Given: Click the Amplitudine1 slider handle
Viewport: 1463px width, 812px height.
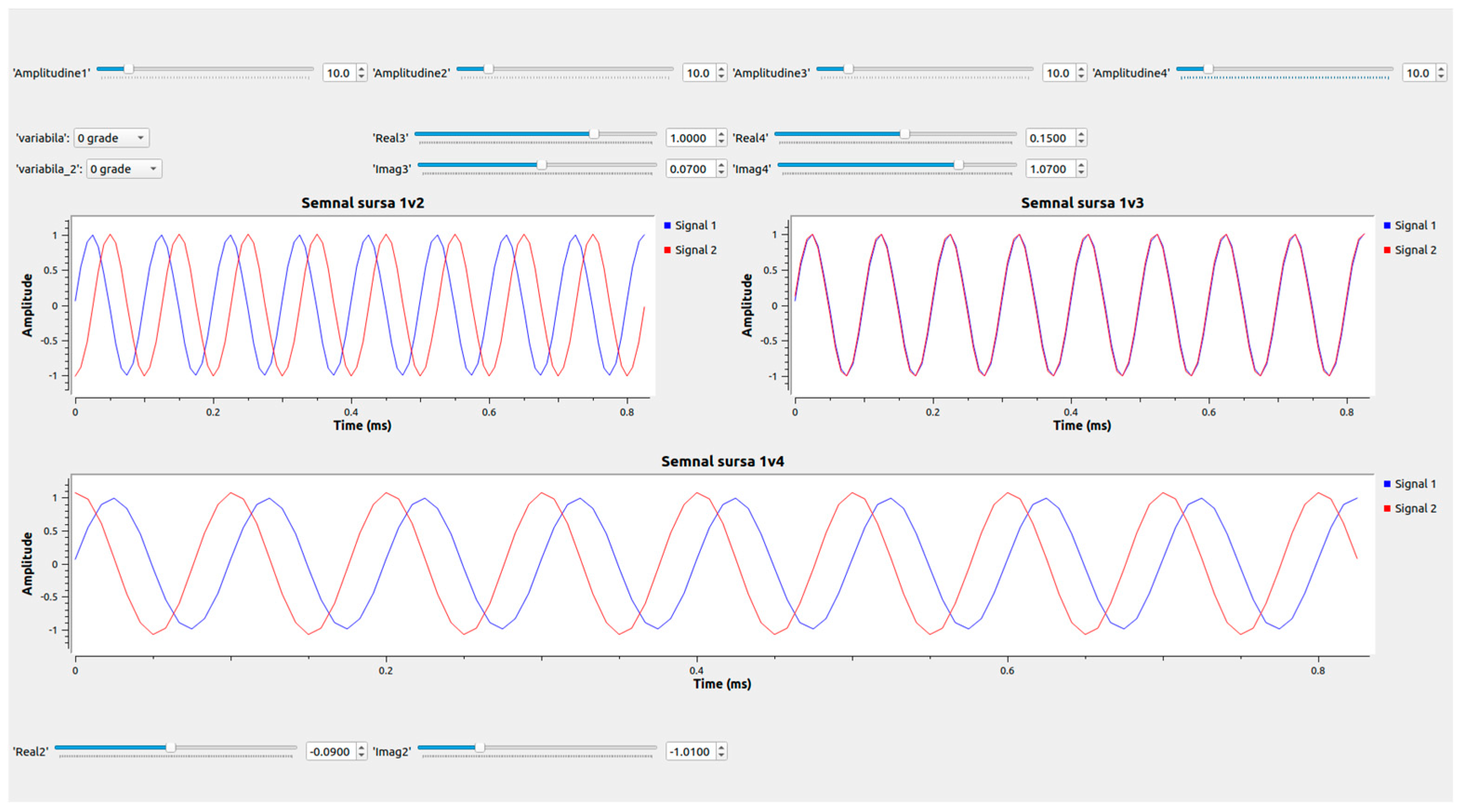Looking at the screenshot, I should coord(129,69).
